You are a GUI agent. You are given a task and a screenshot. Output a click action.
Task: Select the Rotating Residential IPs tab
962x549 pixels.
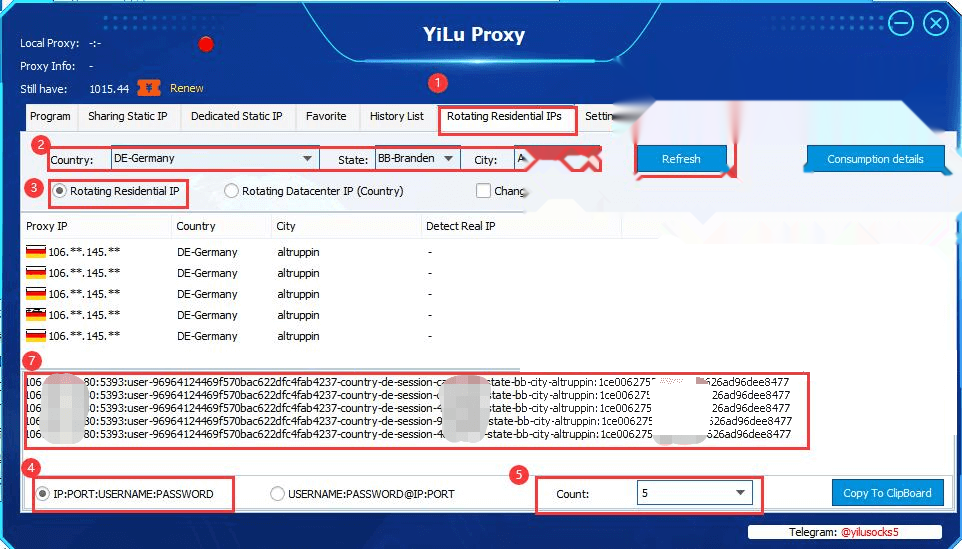pyautogui.click(x=504, y=117)
